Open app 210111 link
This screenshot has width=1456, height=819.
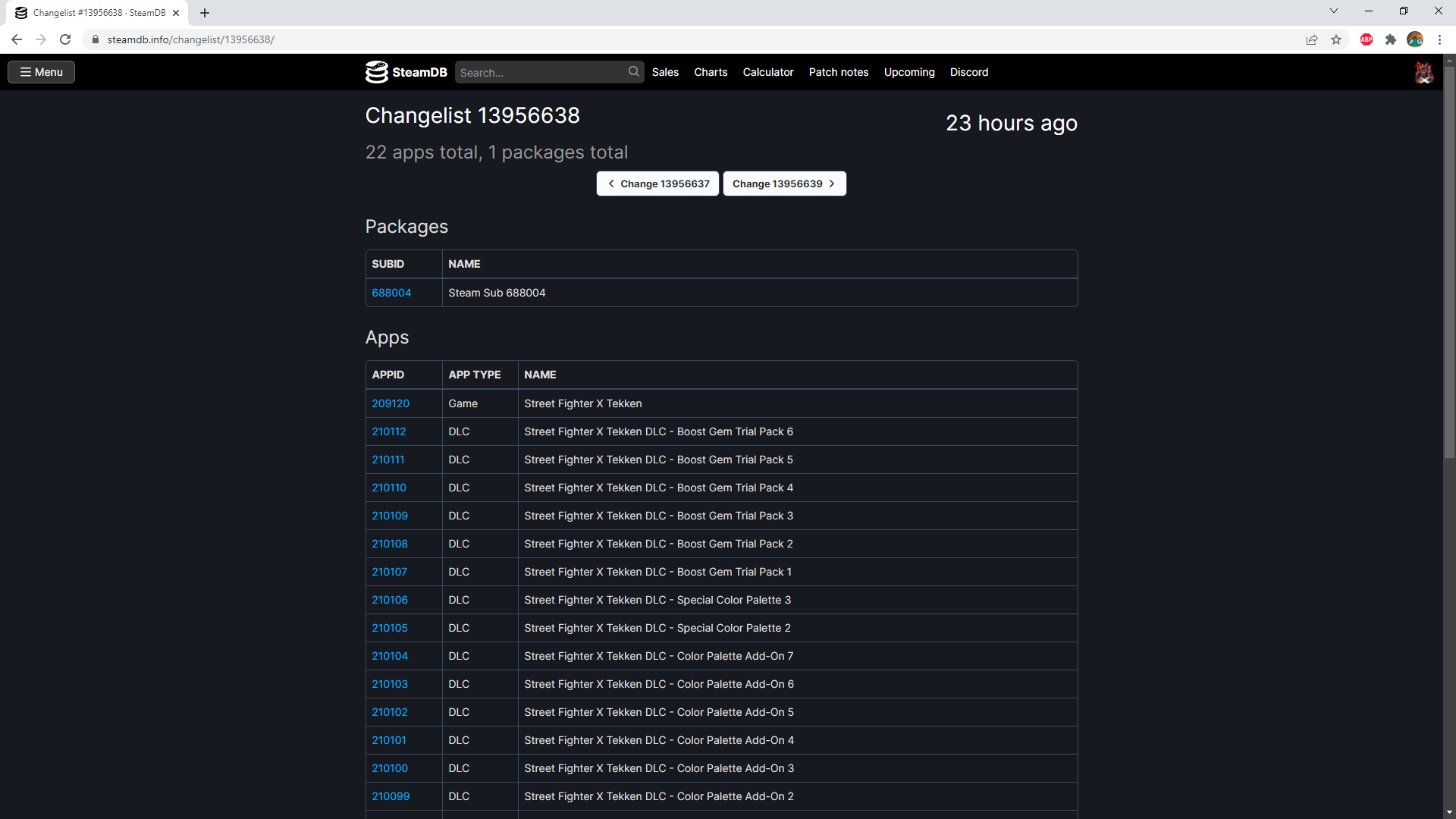(388, 460)
